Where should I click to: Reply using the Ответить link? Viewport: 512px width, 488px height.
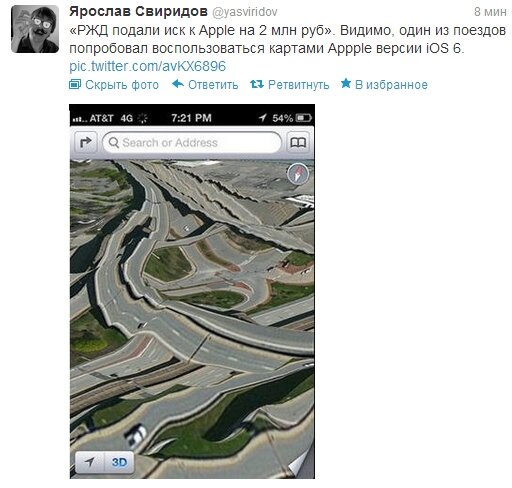(x=213, y=85)
